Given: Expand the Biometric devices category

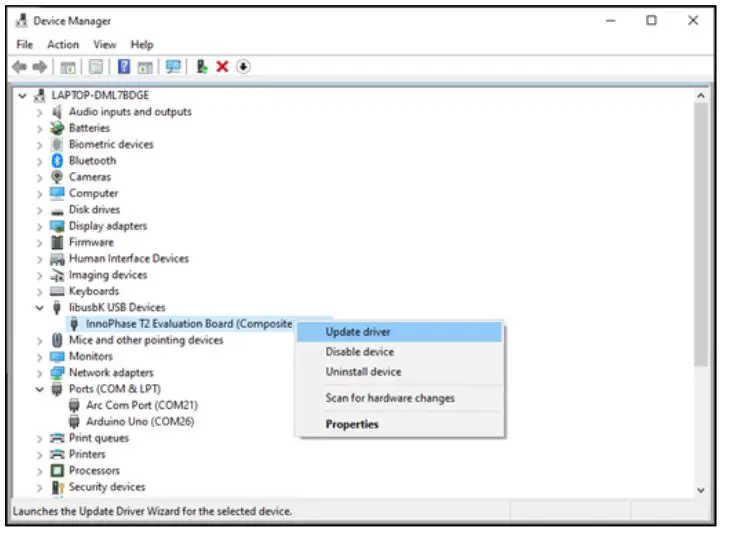Looking at the screenshot, I should (x=40, y=145).
